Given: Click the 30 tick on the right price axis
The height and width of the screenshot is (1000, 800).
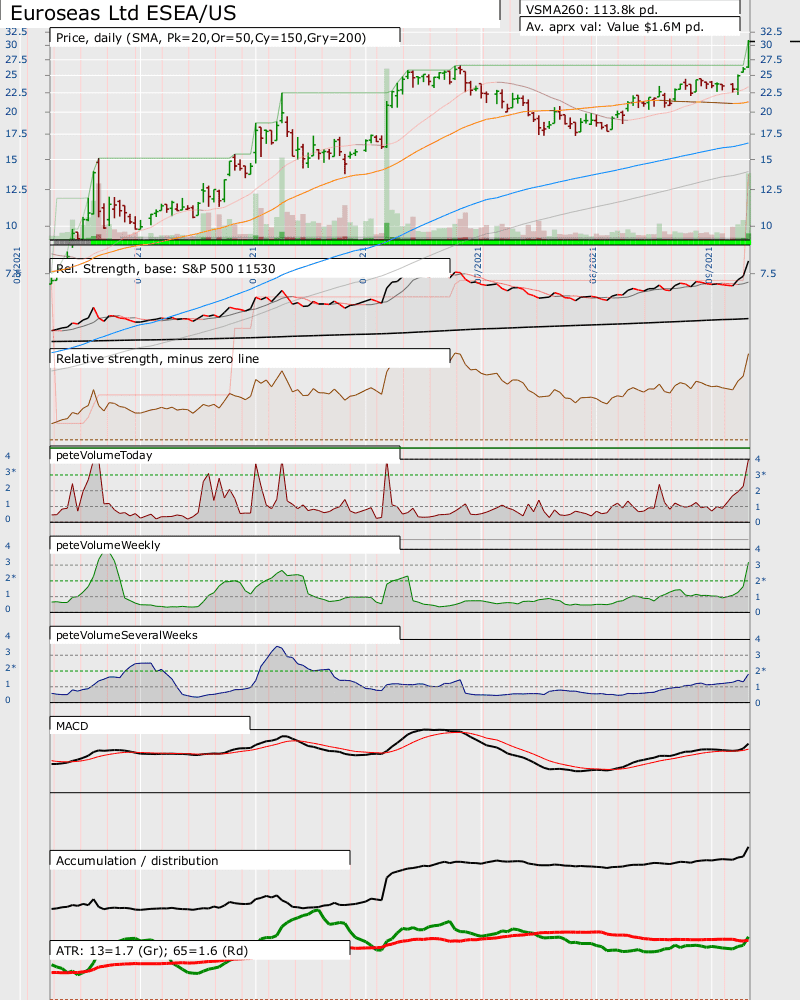Looking at the screenshot, I should (x=766, y=45).
